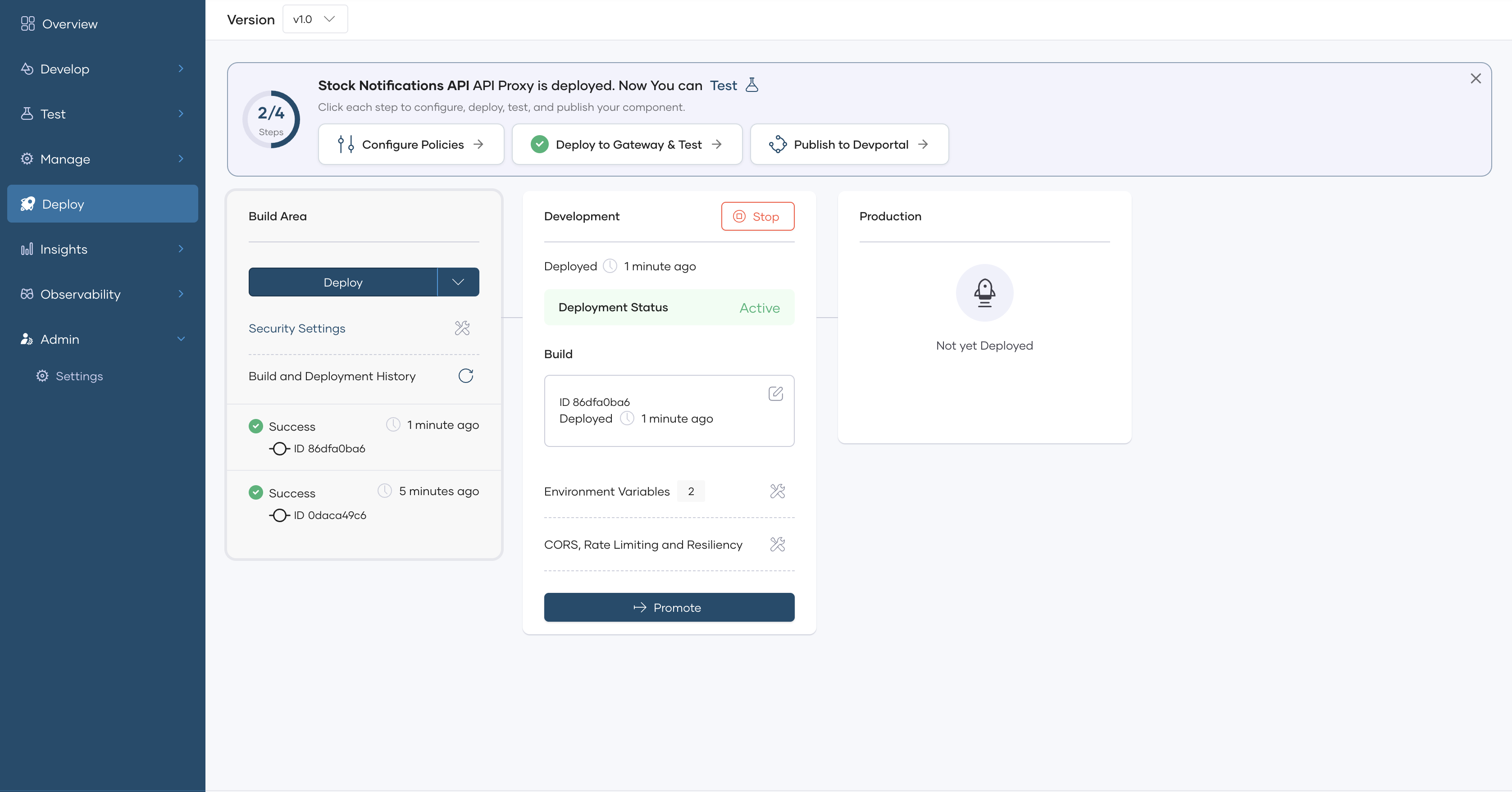Click the Observability binoculars icon
Image resolution: width=1512 pixels, height=792 pixels.
[x=27, y=294]
